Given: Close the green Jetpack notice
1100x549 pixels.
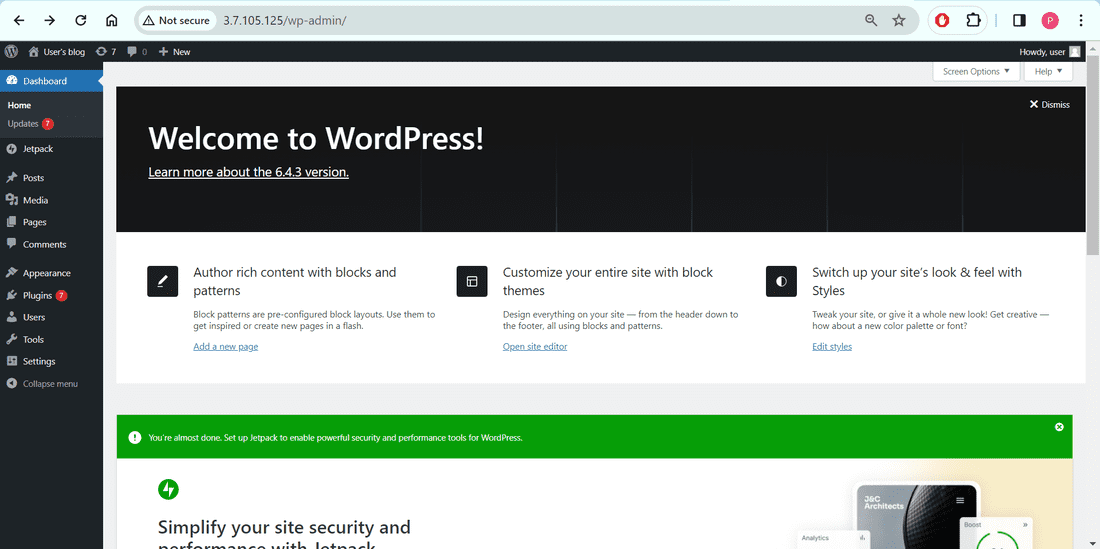Looking at the screenshot, I should (1059, 426).
